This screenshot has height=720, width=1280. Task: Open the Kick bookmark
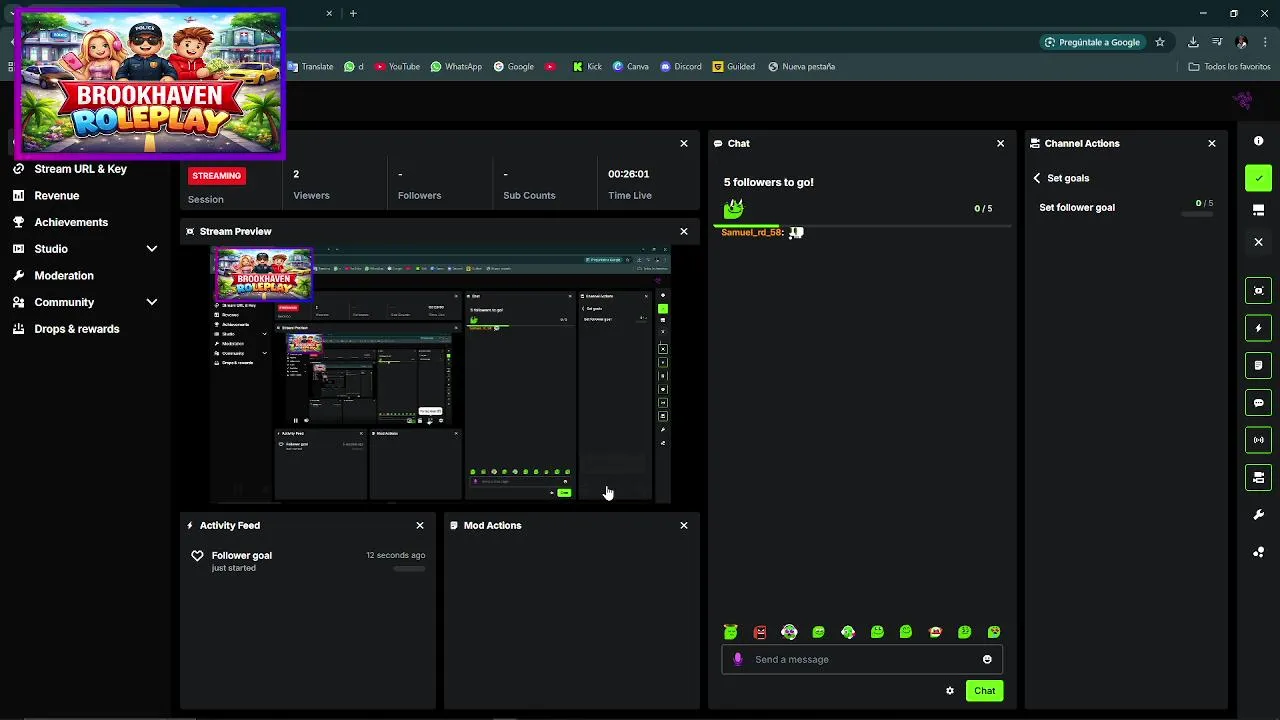click(x=587, y=67)
